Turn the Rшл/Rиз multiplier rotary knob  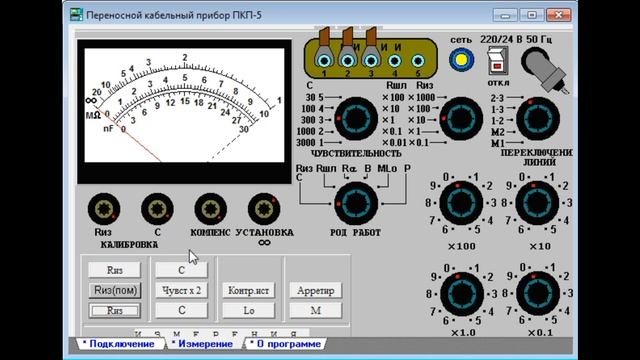tap(461, 118)
